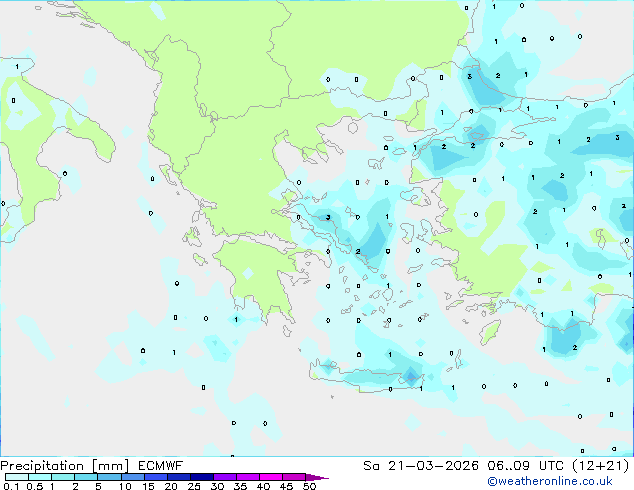Viewport: 634px width, 490px height.
Task: Select the 20–25 mm legend swatch
Action: (179, 477)
